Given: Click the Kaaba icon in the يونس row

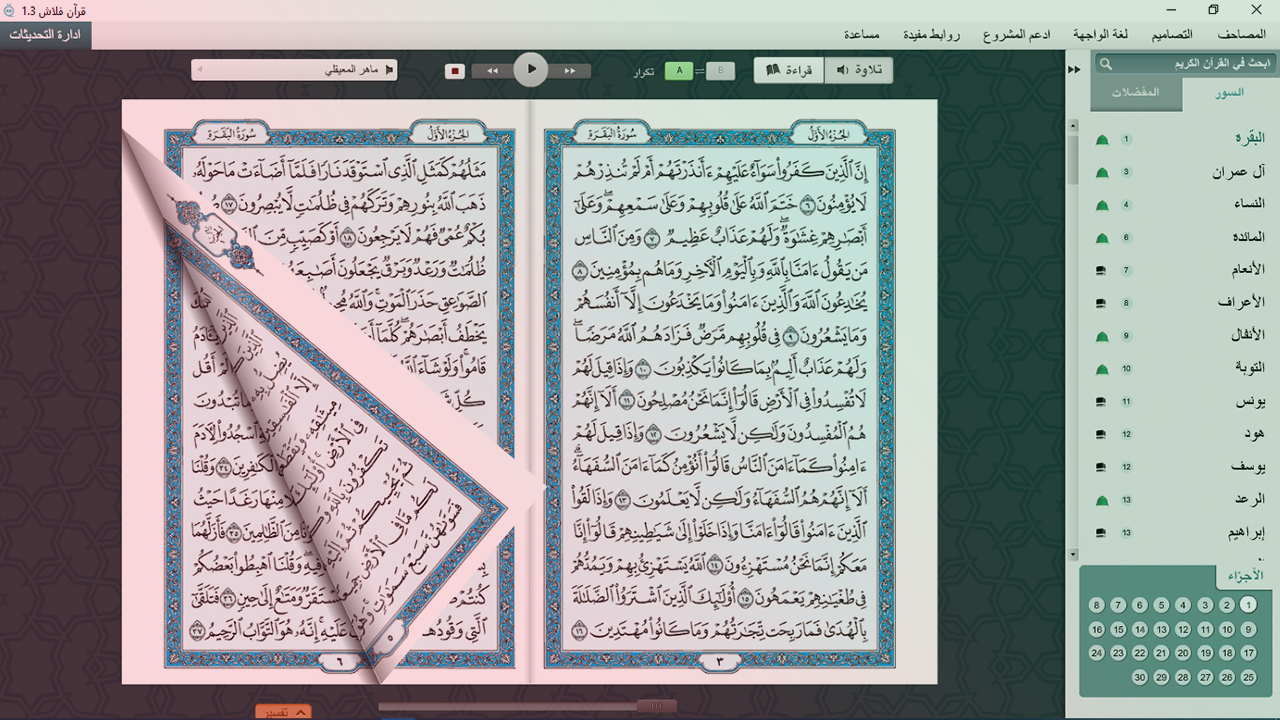Looking at the screenshot, I should pyautogui.click(x=1102, y=402).
